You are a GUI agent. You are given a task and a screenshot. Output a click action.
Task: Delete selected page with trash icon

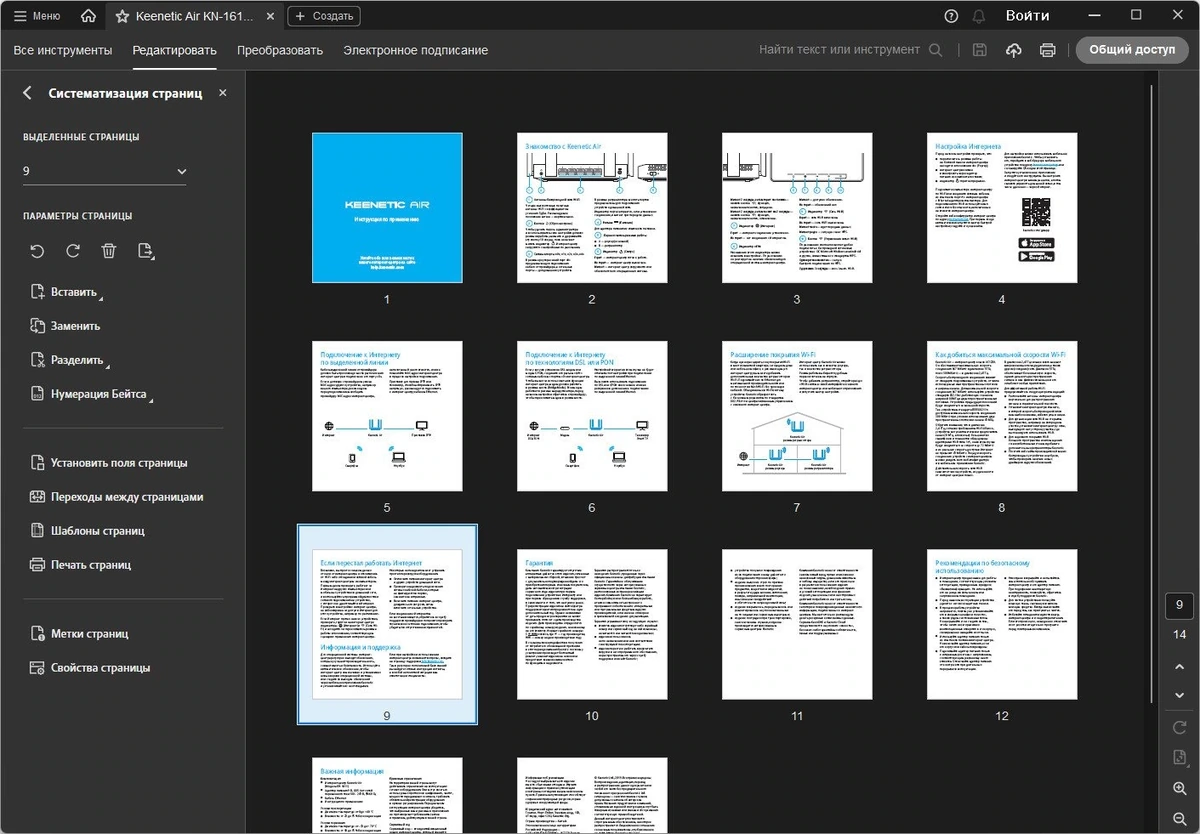[109, 252]
